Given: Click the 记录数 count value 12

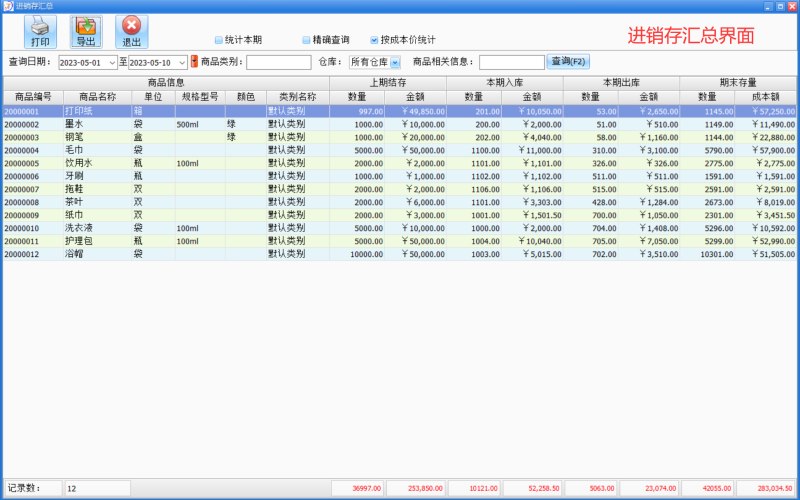Looking at the screenshot, I should [97, 488].
